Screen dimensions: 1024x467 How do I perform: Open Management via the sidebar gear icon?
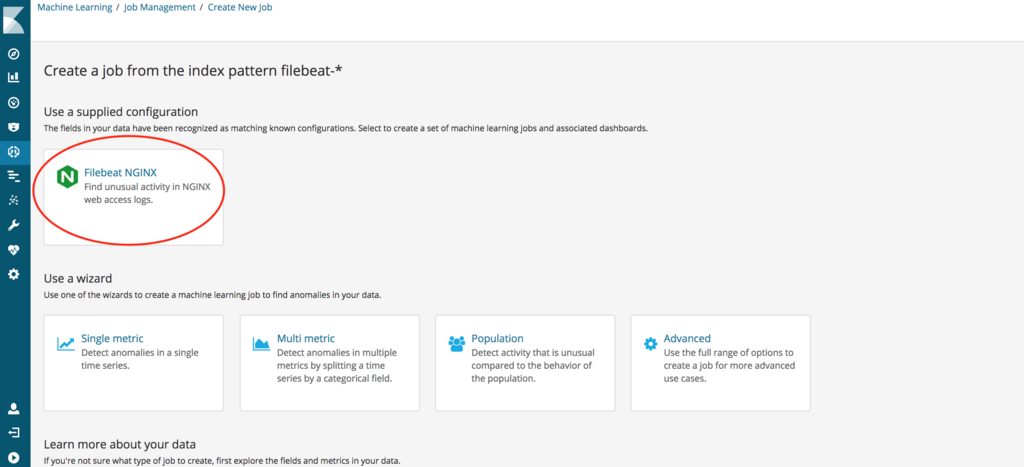[13, 274]
